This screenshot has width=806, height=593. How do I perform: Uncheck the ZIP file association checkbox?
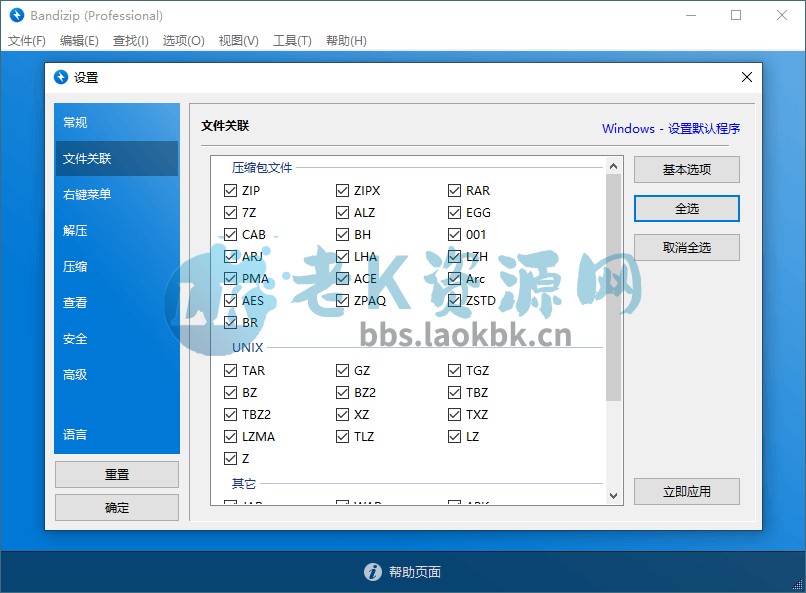[231, 190]
